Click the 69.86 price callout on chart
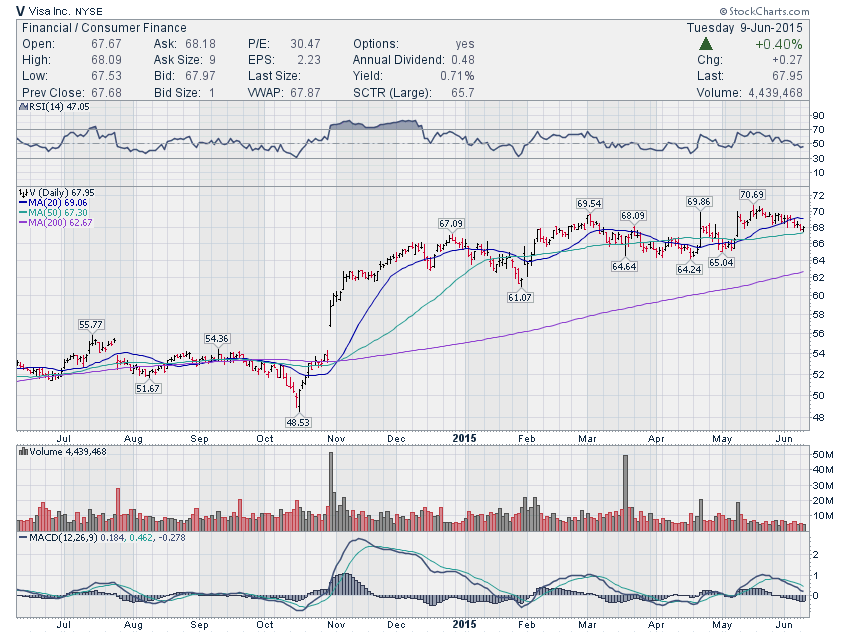850x633 pixels. pos(698,202)
